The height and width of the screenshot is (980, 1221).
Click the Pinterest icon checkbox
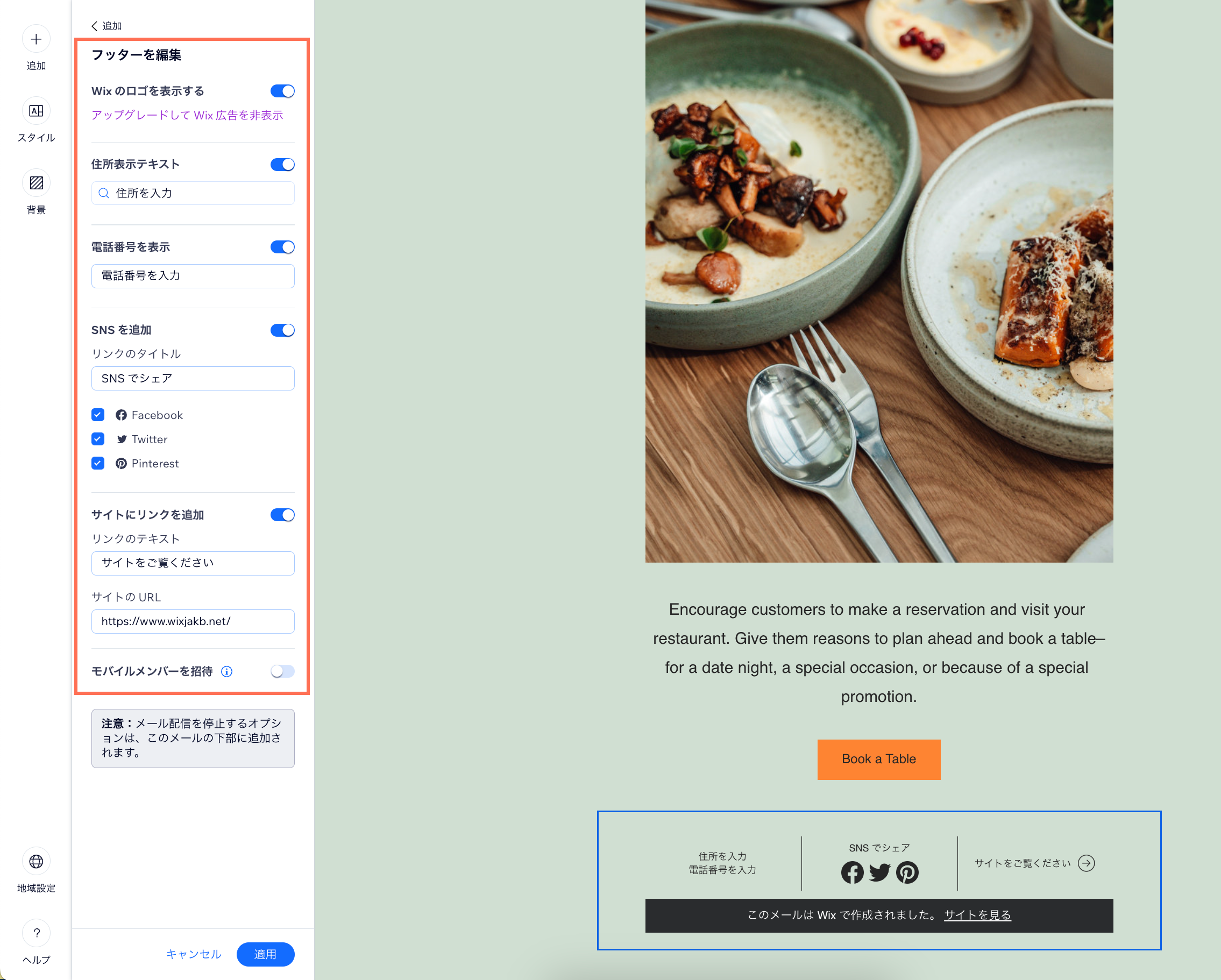click(x=99, y=463)
